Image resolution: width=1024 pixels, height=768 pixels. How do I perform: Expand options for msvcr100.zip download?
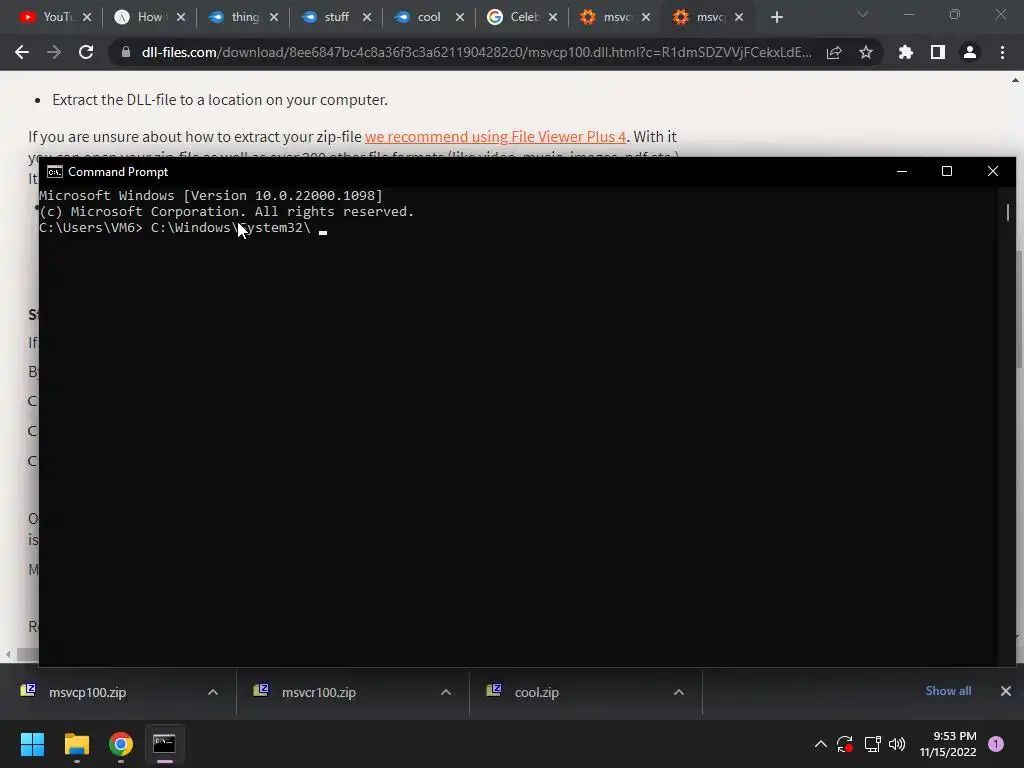[x=446, y=692]
